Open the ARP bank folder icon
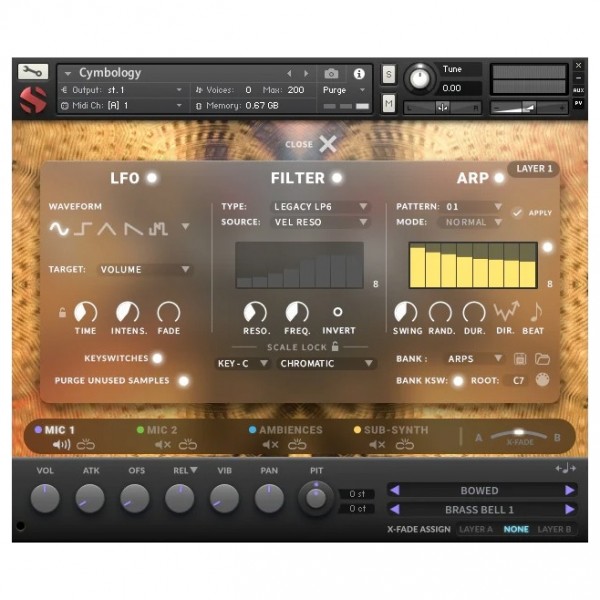The width and height of the screenshot is (600, 600). (542, 359)
